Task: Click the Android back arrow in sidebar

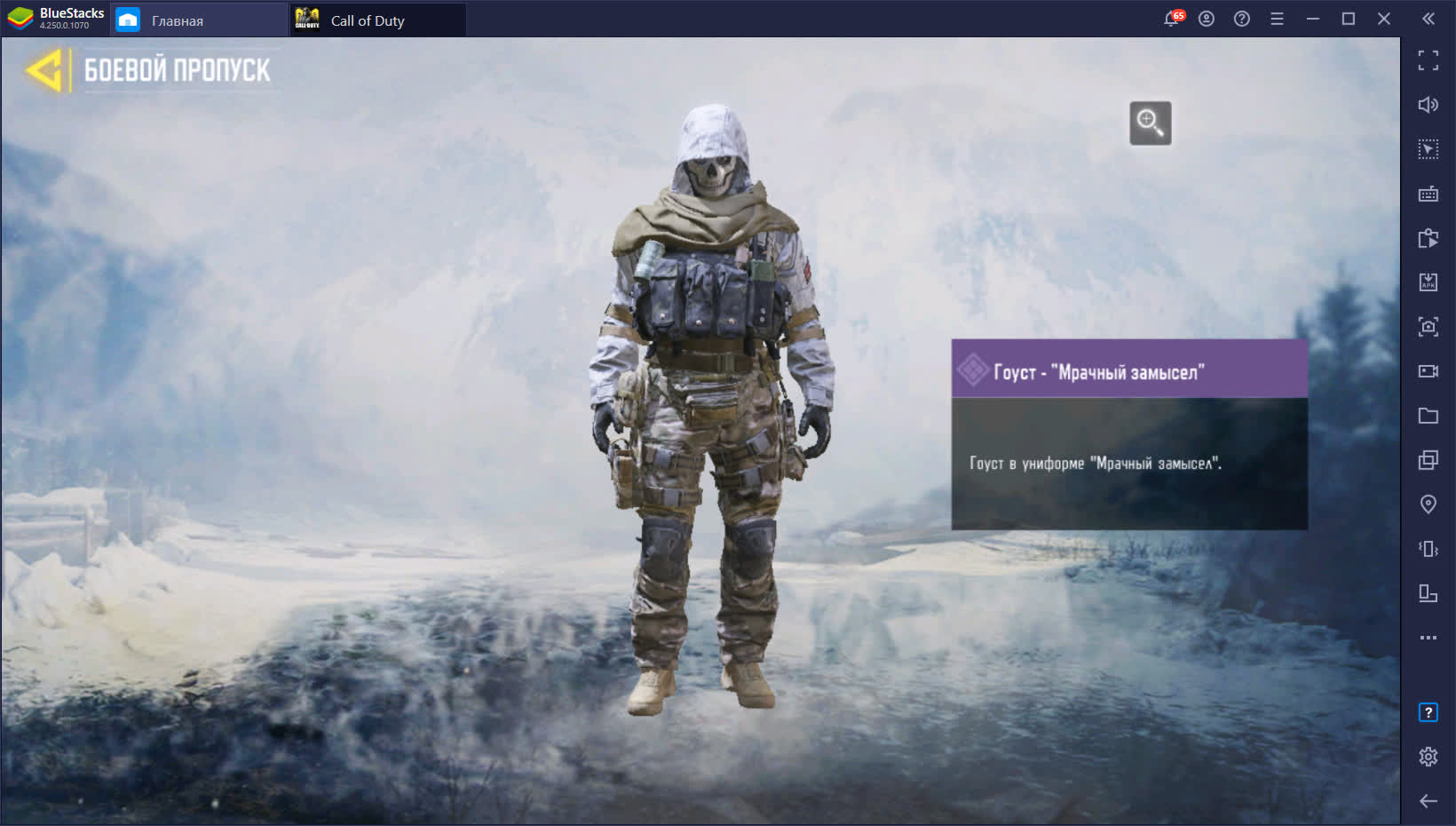Action: (1428, 801)
